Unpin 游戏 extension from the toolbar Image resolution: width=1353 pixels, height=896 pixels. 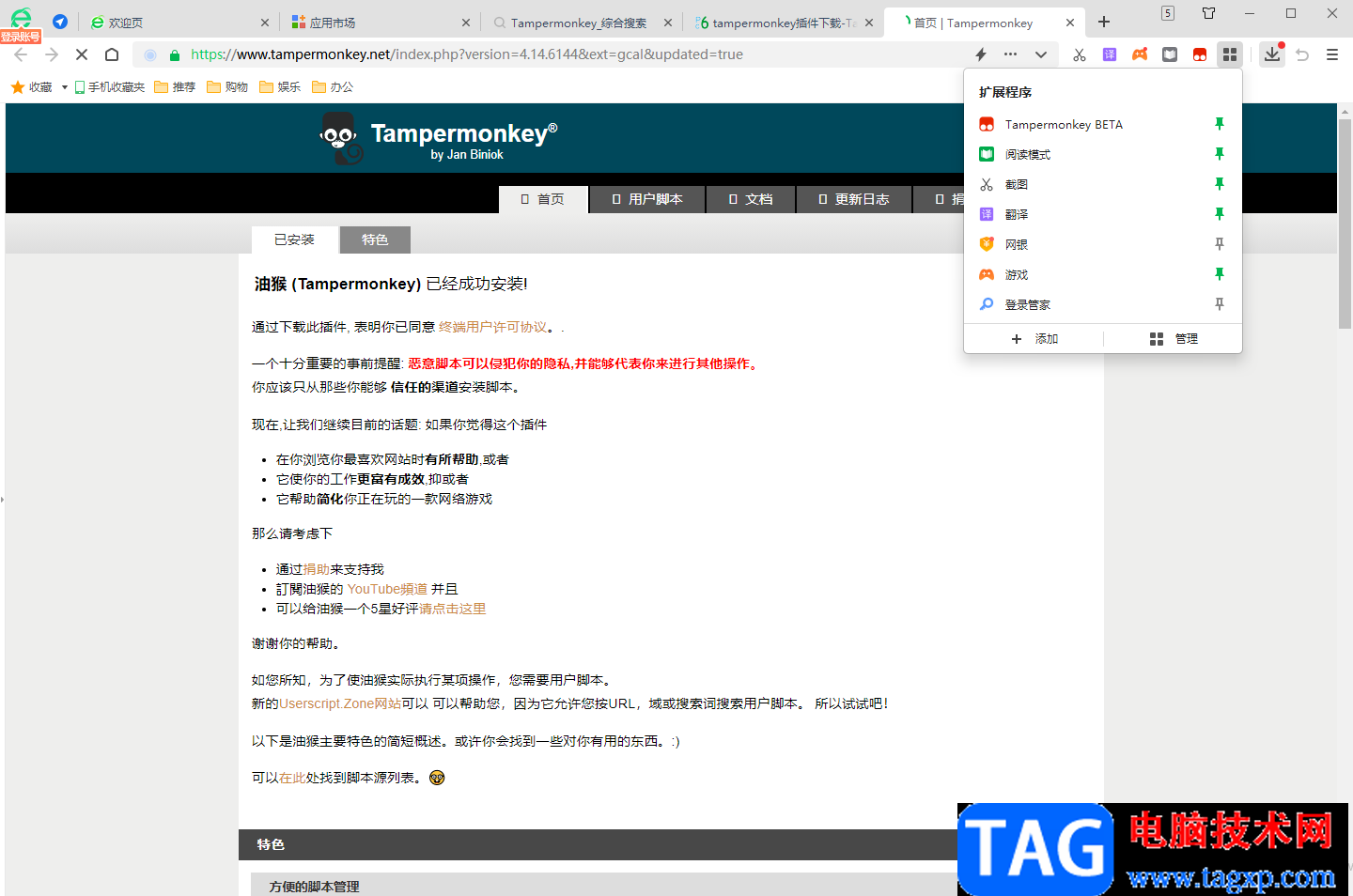(x=1219, y=274)
